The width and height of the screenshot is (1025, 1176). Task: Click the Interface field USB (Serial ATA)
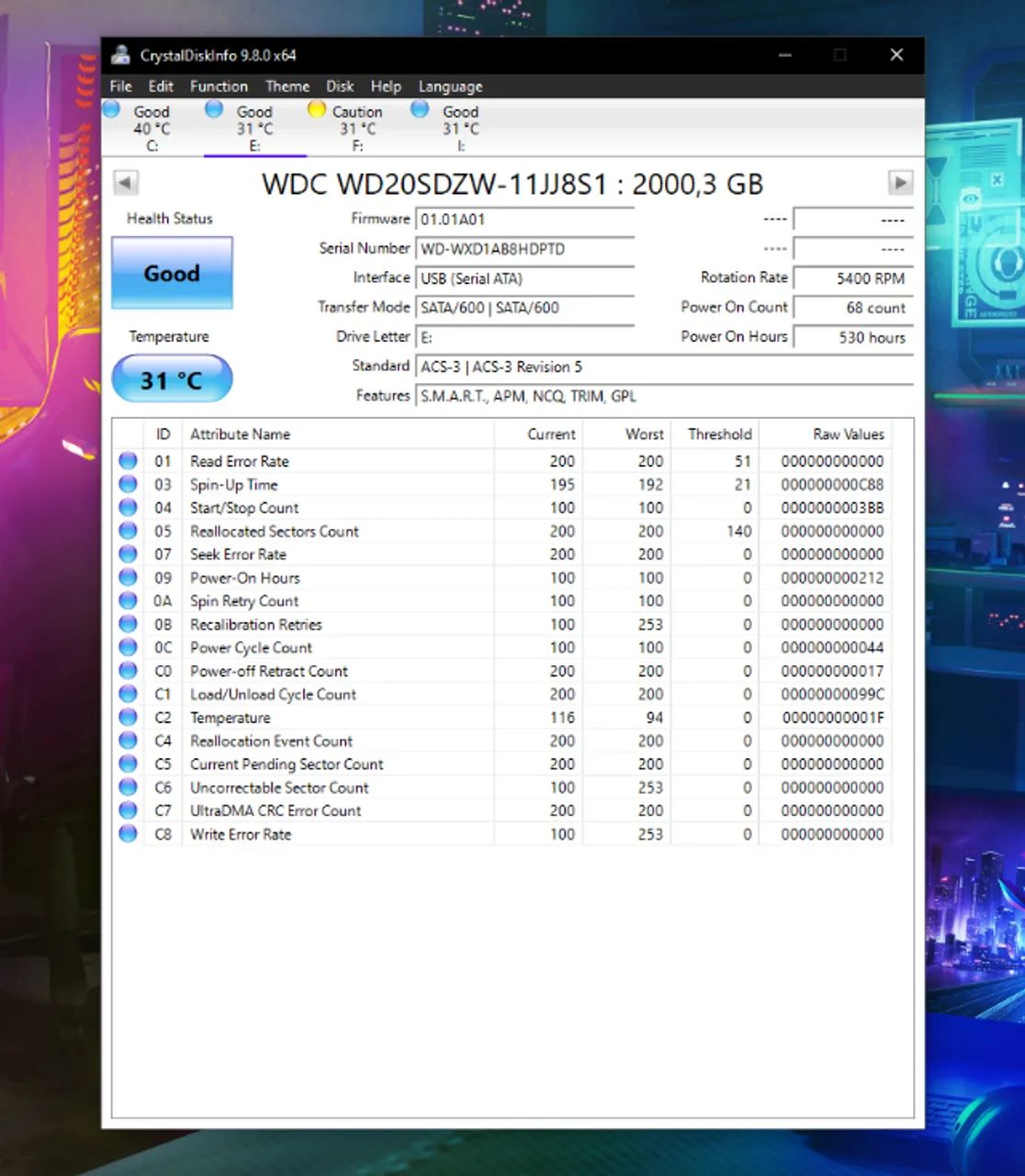tap(525, 278)
